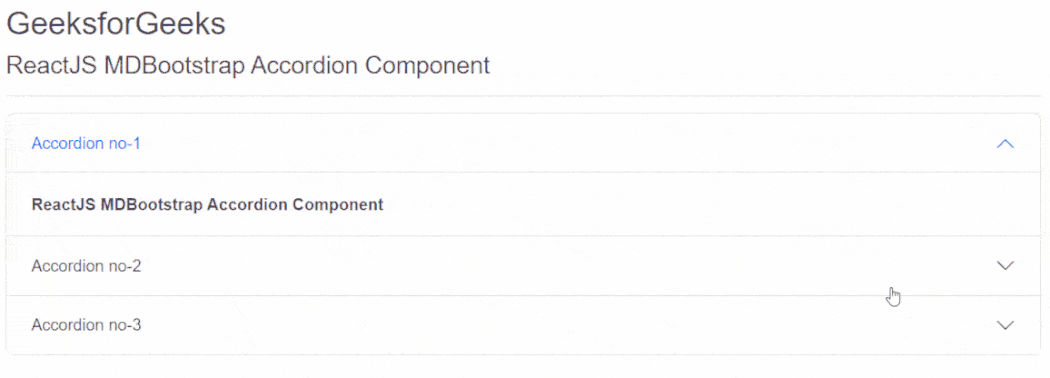
Task: Click the blue Accordion no-1 label
Action: coord(86,143)
